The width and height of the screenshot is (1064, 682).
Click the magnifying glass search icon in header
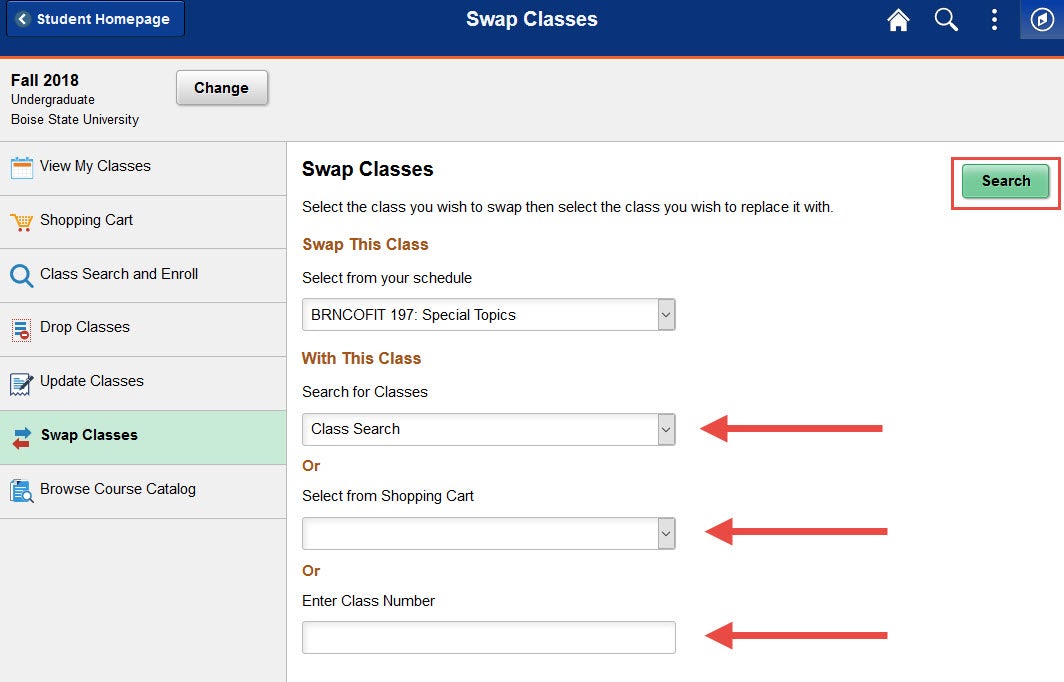click(946, 20)
